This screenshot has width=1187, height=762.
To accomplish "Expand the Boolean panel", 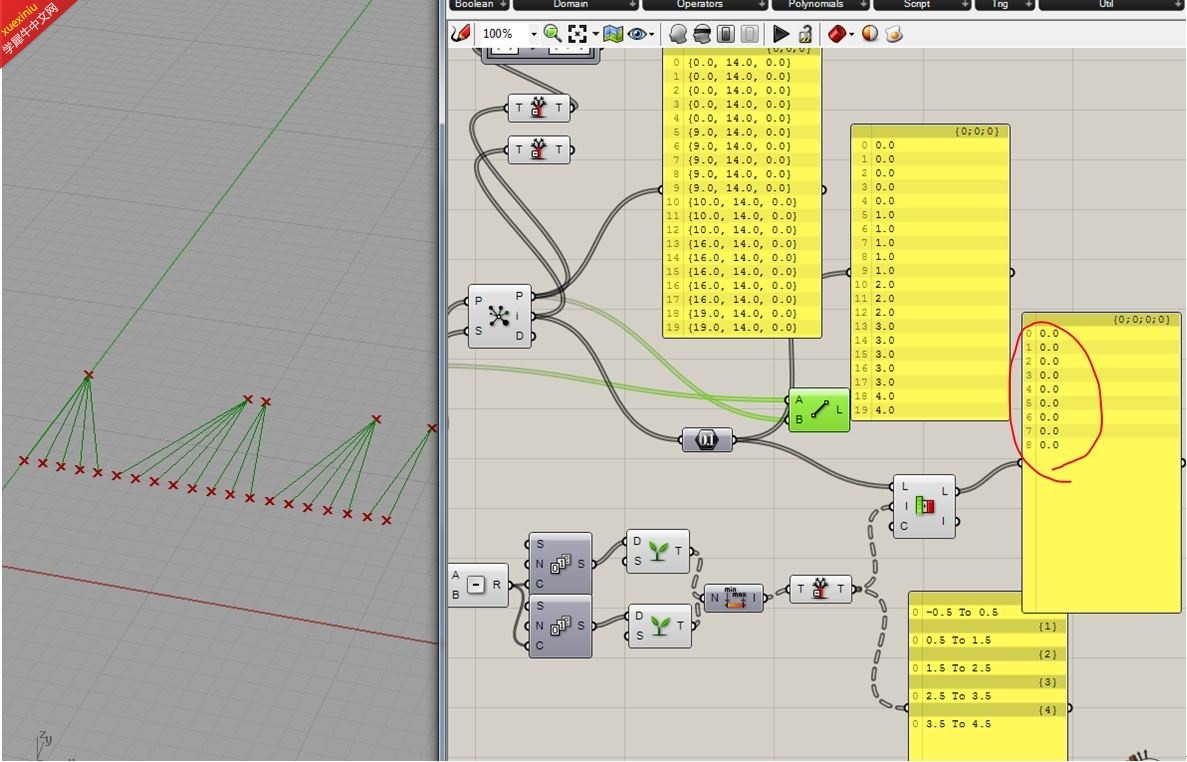I will (x=479, y=5).
